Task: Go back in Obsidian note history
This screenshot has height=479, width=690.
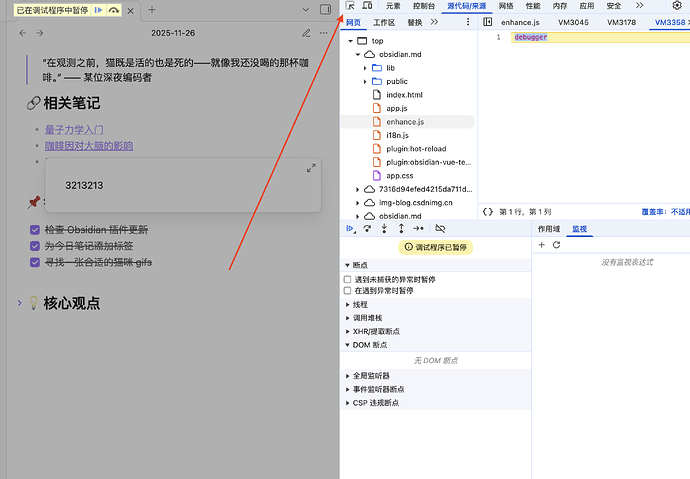Action: (x=23, y=33)
